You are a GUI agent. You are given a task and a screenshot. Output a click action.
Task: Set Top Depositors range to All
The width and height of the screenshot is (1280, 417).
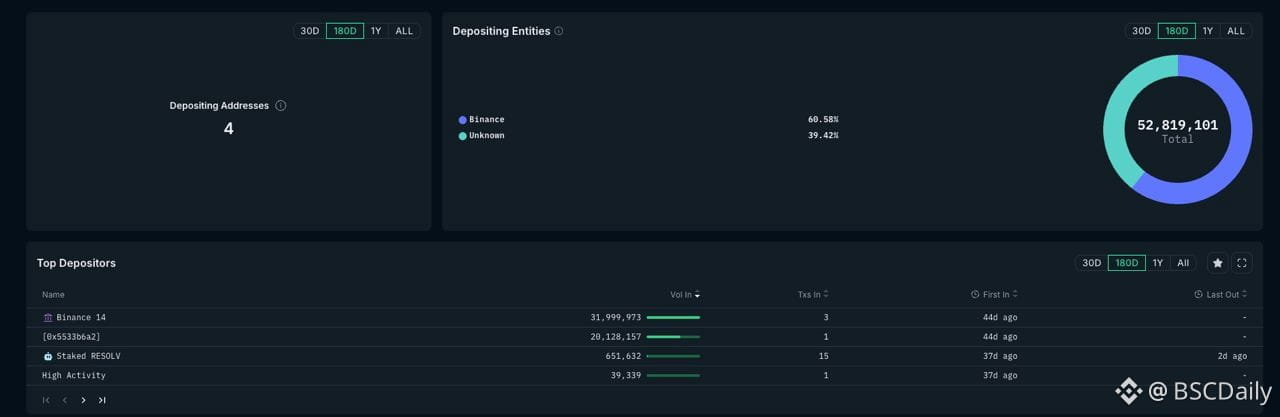pyautogui.click(x=1183, y=263)
